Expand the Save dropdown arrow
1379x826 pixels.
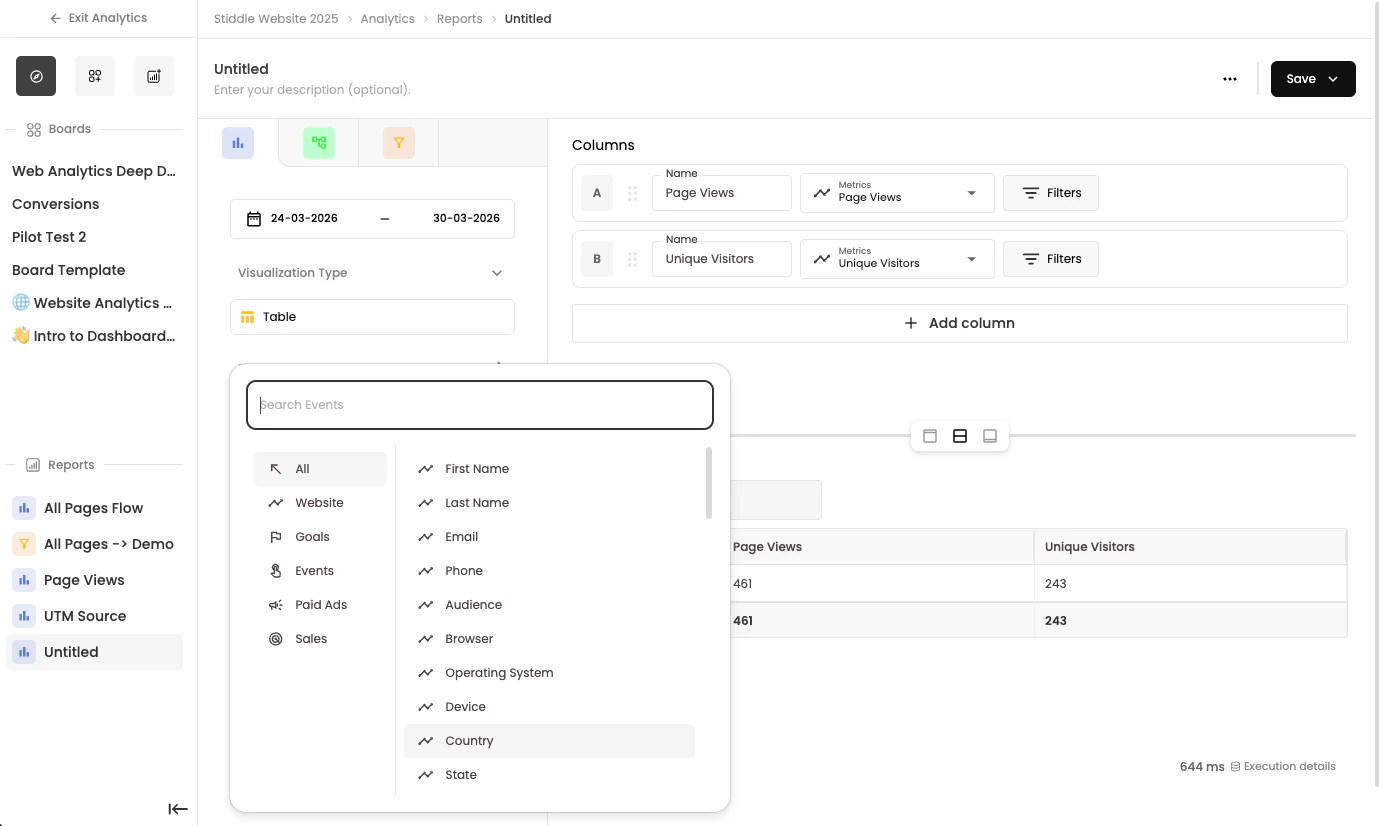[1333, 79]
